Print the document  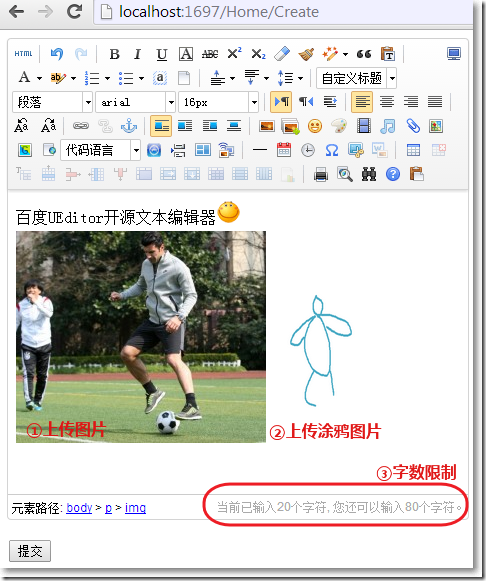click(321, 174)
